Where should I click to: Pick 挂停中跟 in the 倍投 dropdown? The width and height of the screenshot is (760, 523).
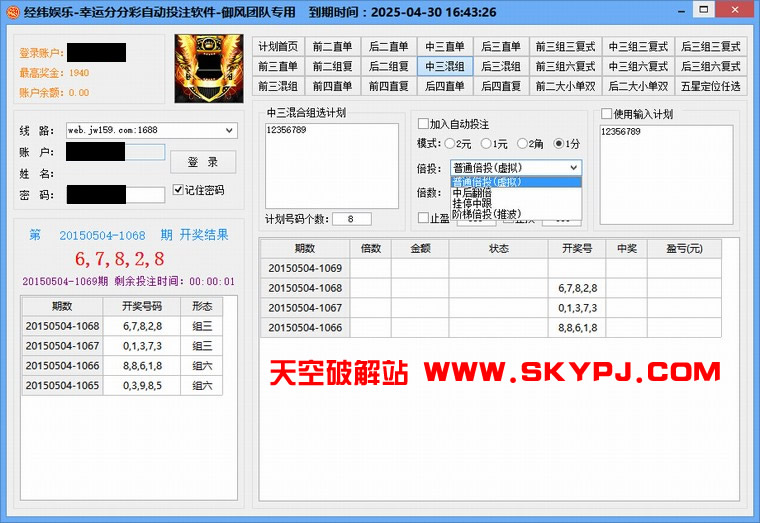(471, 203)
